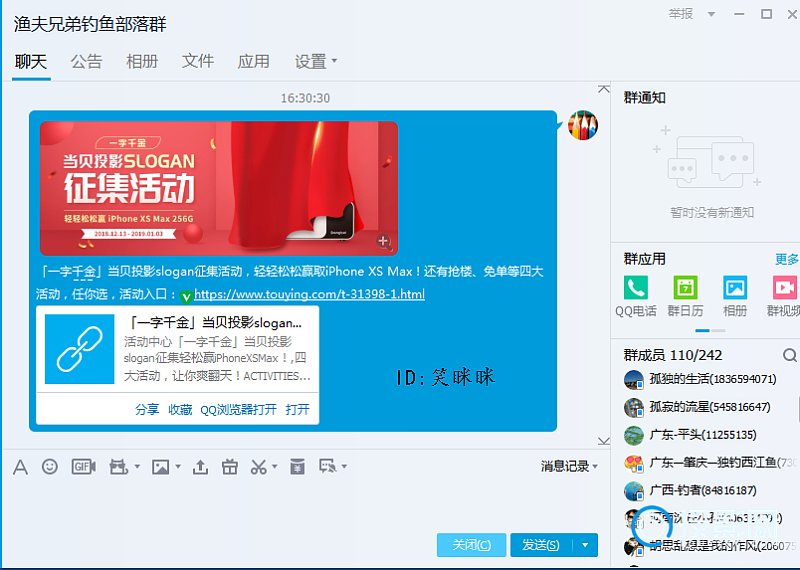Switch to the 聊天 tab
This screenshot has width=800, height=570.
pos(31,62)
